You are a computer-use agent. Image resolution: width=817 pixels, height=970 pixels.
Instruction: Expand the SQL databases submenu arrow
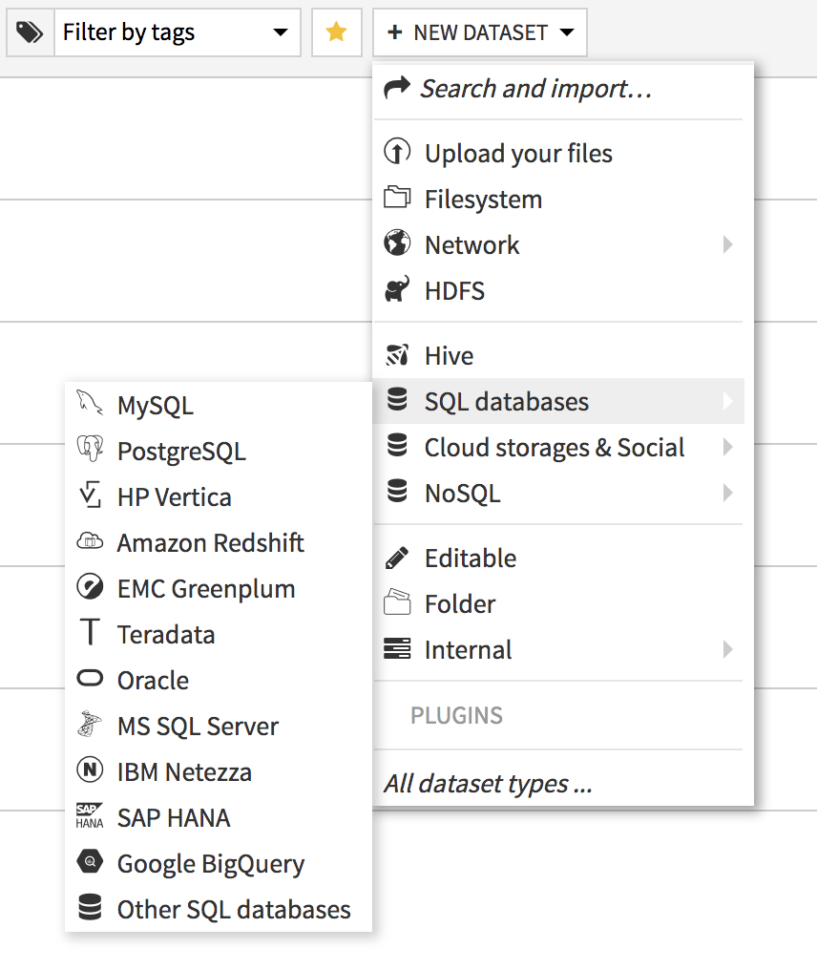click(x=728, y=401)
